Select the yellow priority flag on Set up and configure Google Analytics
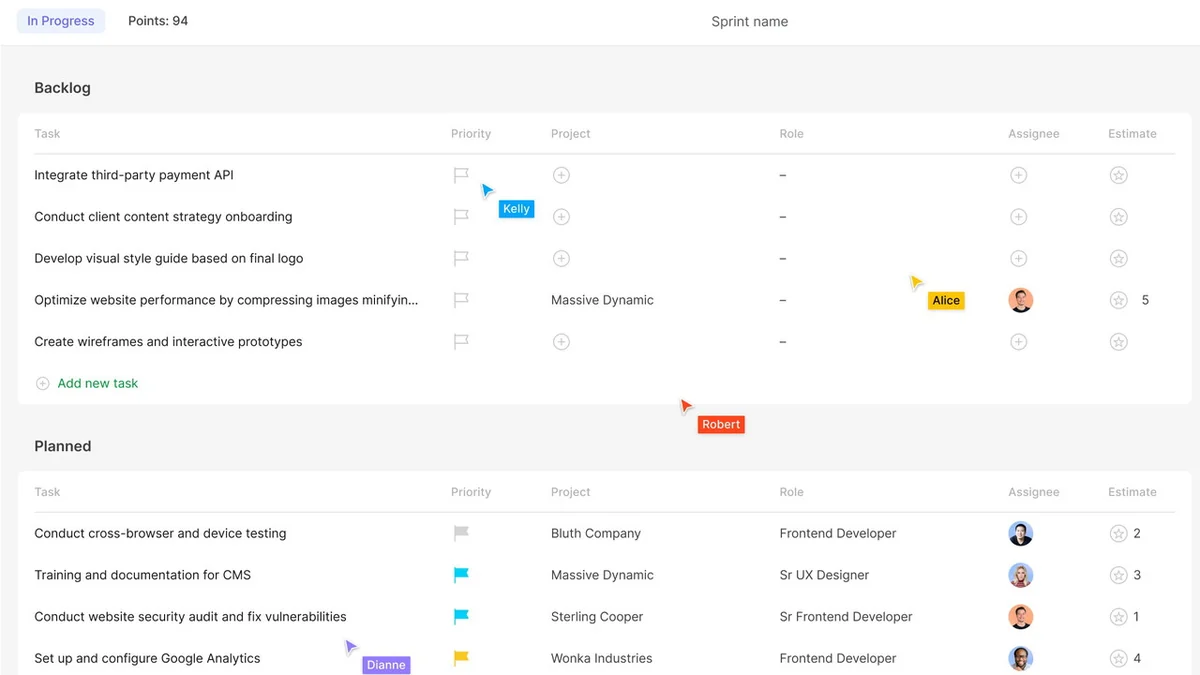This screenshot has width=1200, height=675. tap(461, 658)
